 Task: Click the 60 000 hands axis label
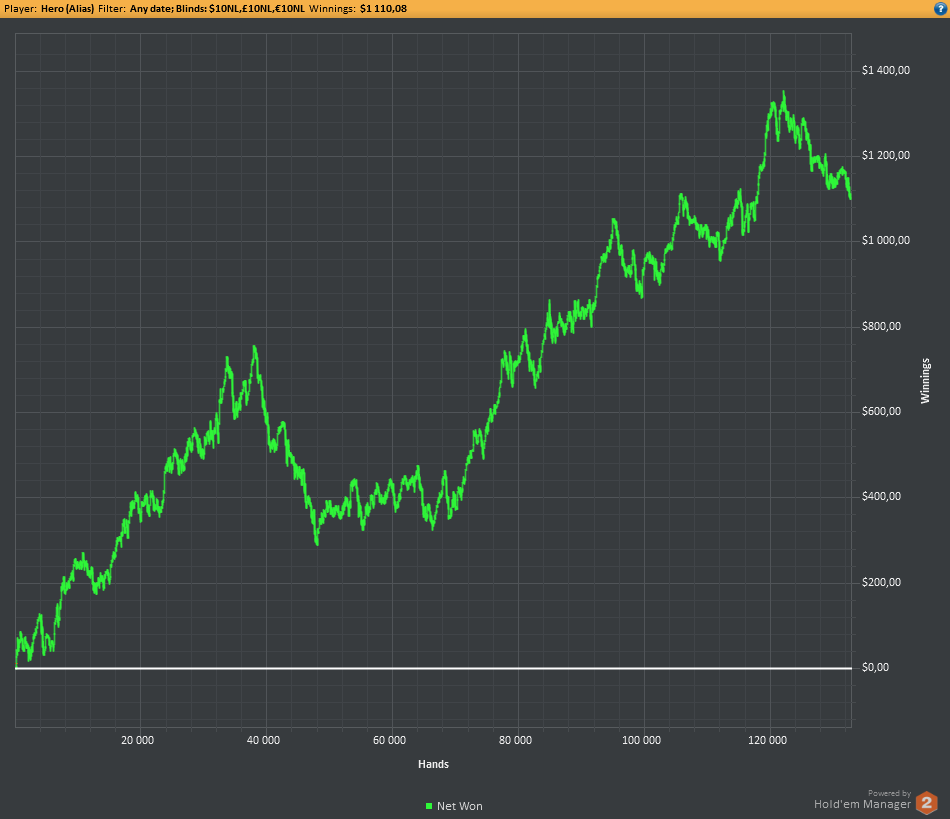390,740
